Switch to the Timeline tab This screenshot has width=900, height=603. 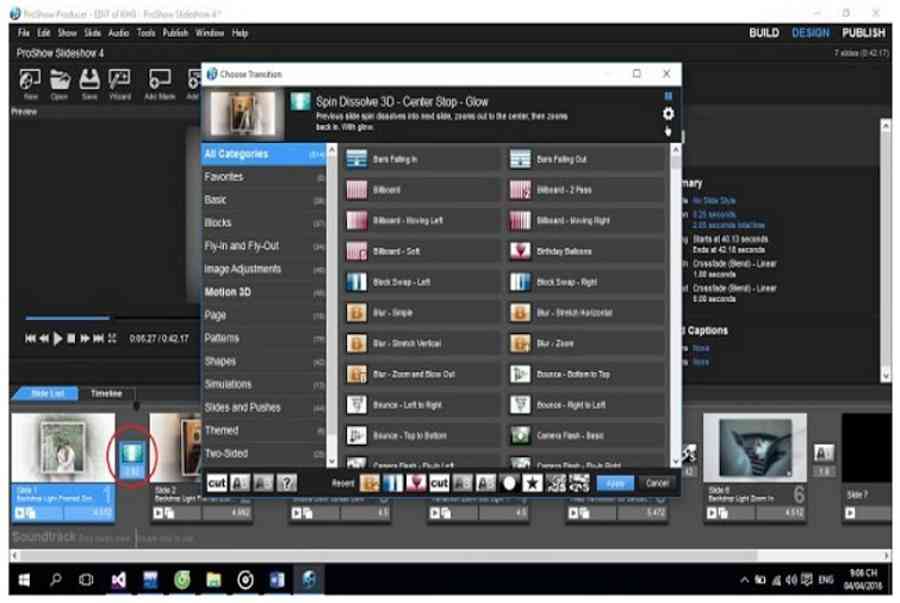(x=106, y=394)
